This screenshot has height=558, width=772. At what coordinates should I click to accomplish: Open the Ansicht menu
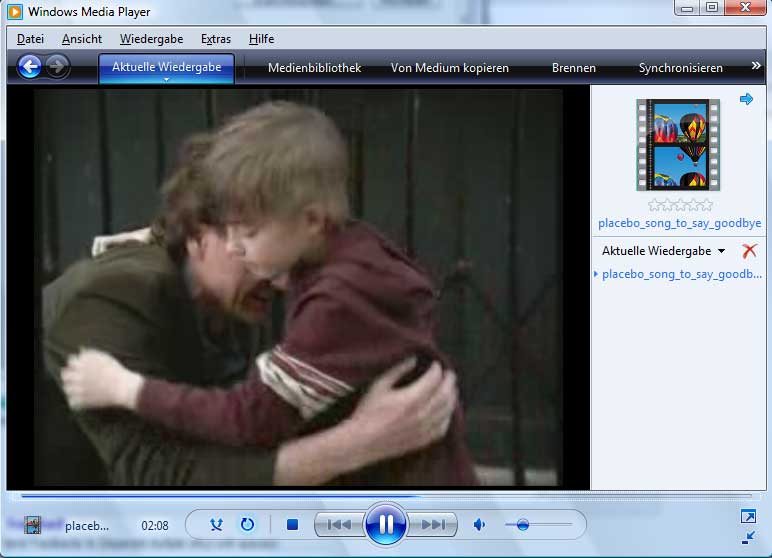point(82,39)
